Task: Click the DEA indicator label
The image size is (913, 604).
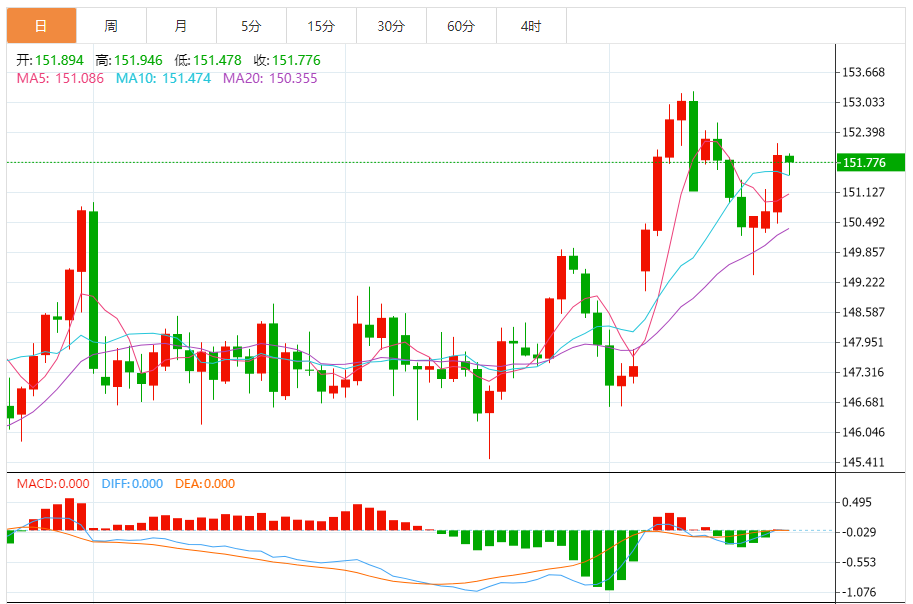Action: tap(205, 484)
